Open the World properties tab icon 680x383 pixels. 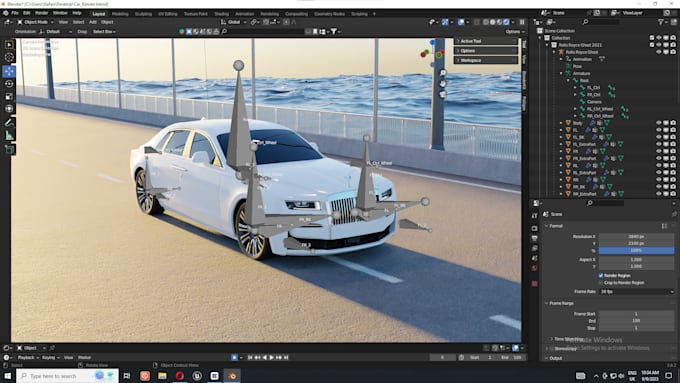click(534, 268)
